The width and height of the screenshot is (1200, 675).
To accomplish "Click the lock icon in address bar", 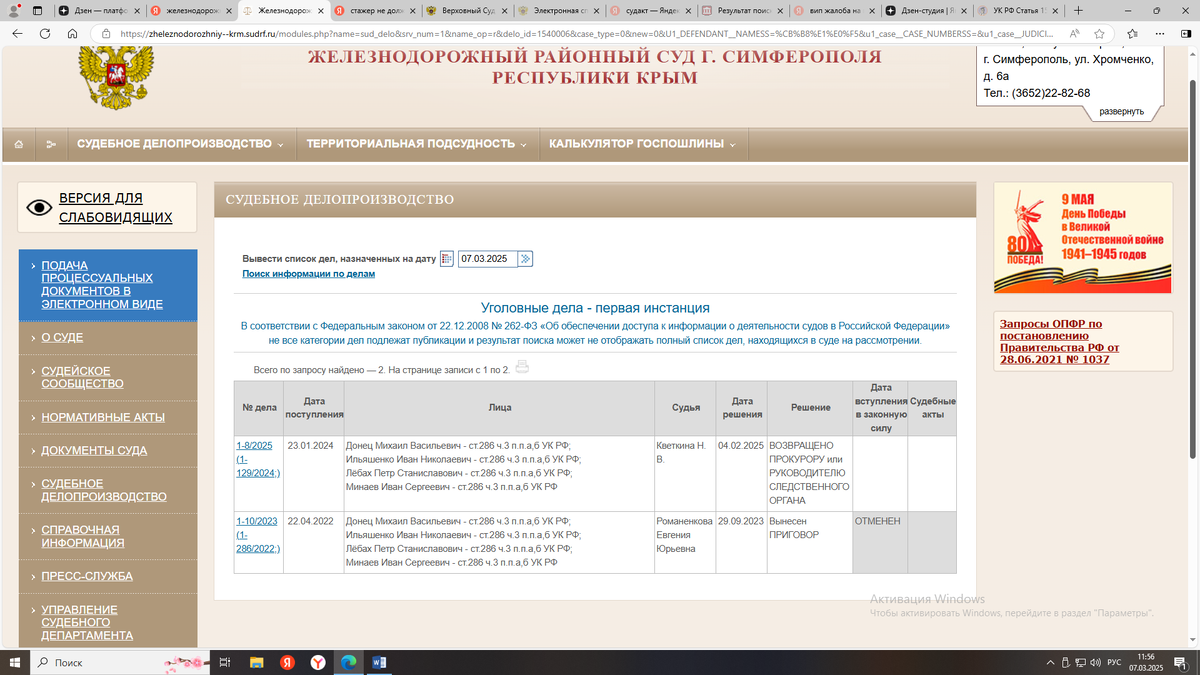I will [x=107, y=33].
